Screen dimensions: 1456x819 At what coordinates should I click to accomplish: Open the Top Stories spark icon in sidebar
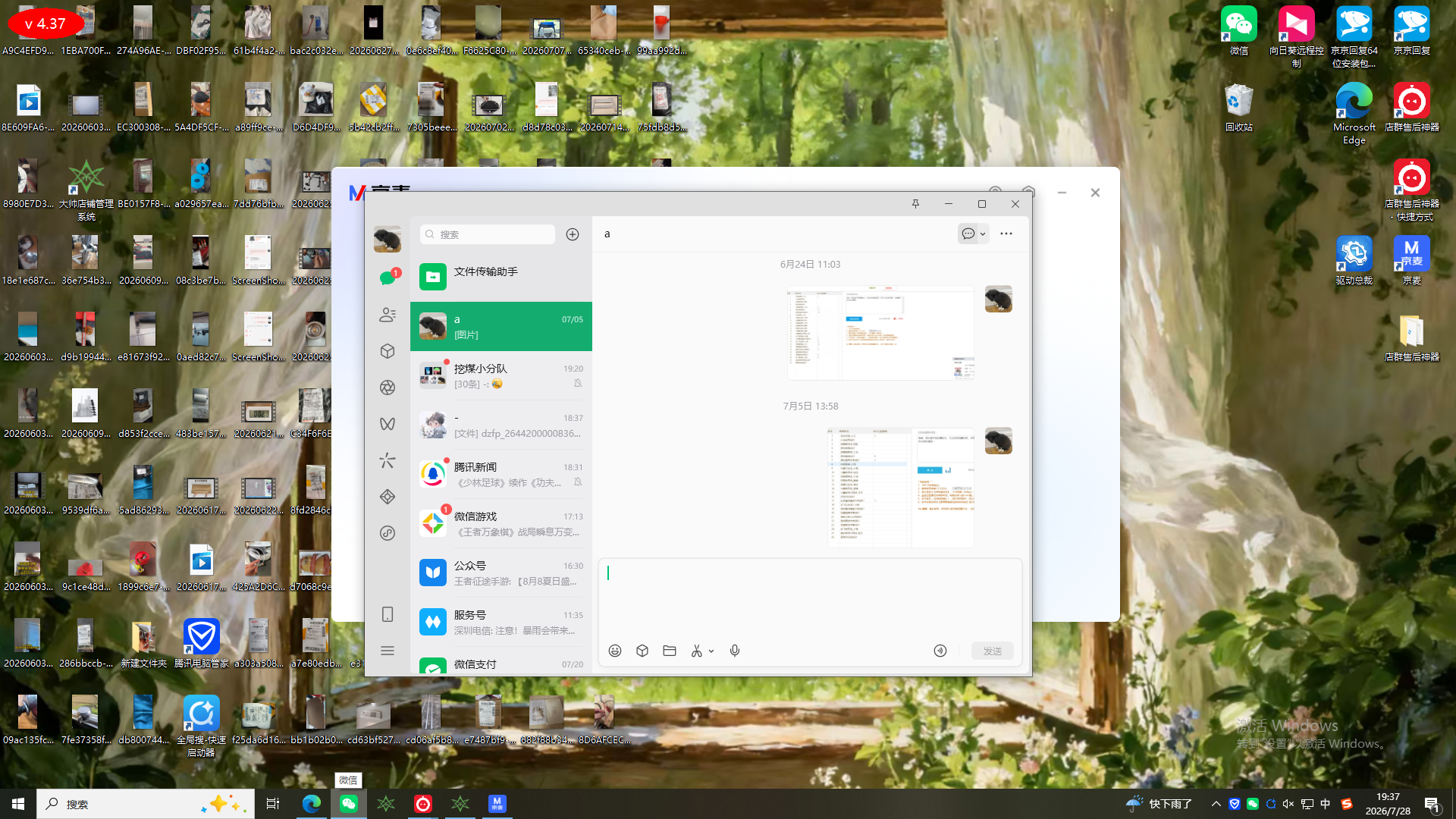pyautogui.click(x=388, y=460)
